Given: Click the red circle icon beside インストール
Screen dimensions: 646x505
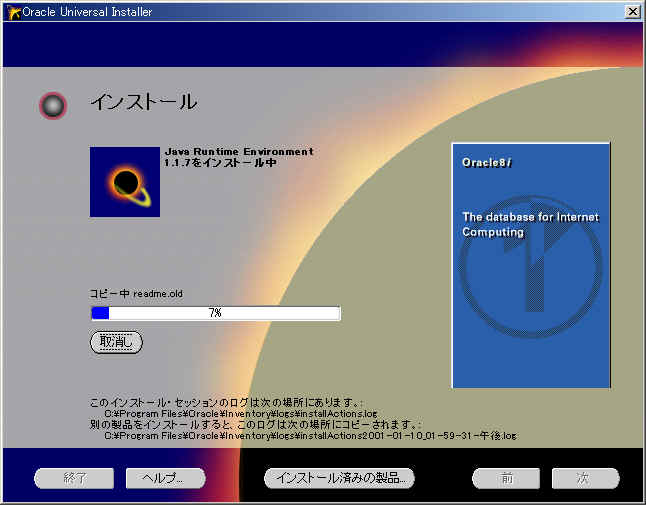Looking at the screenshot, I should pos(53,105).
